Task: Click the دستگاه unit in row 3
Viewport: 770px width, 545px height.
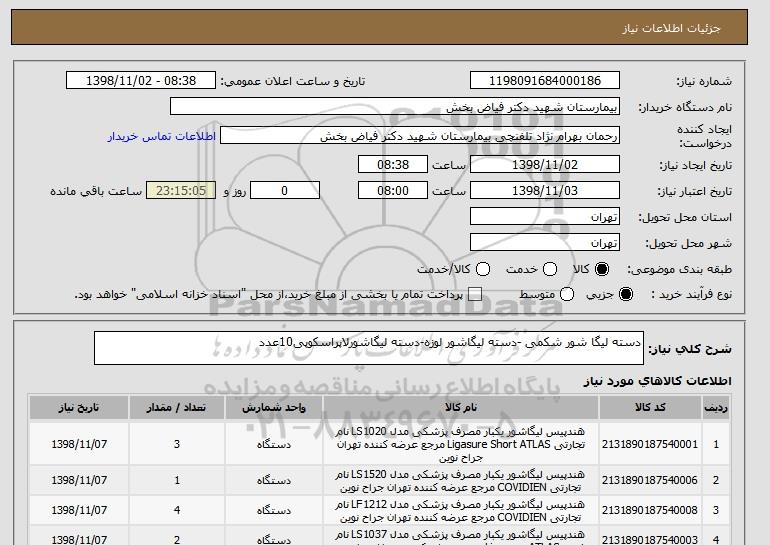Action: (x=274, y=511)
